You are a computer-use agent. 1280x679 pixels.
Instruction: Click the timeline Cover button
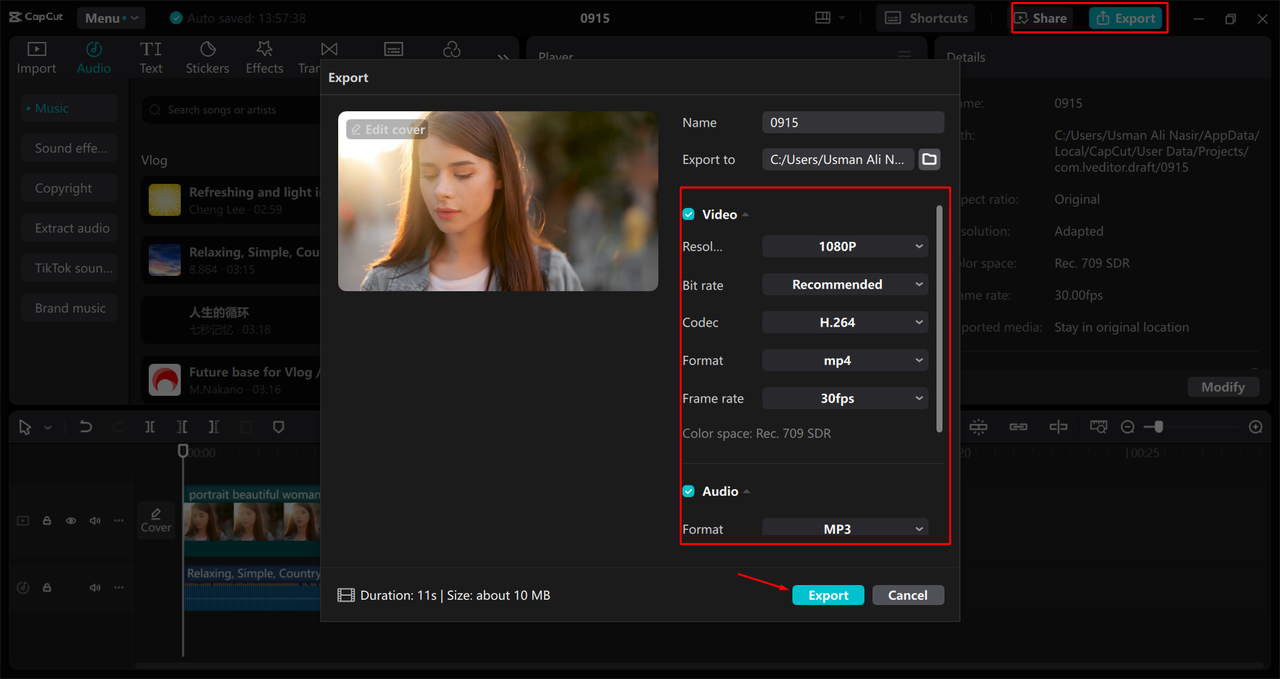coord(156,520)
